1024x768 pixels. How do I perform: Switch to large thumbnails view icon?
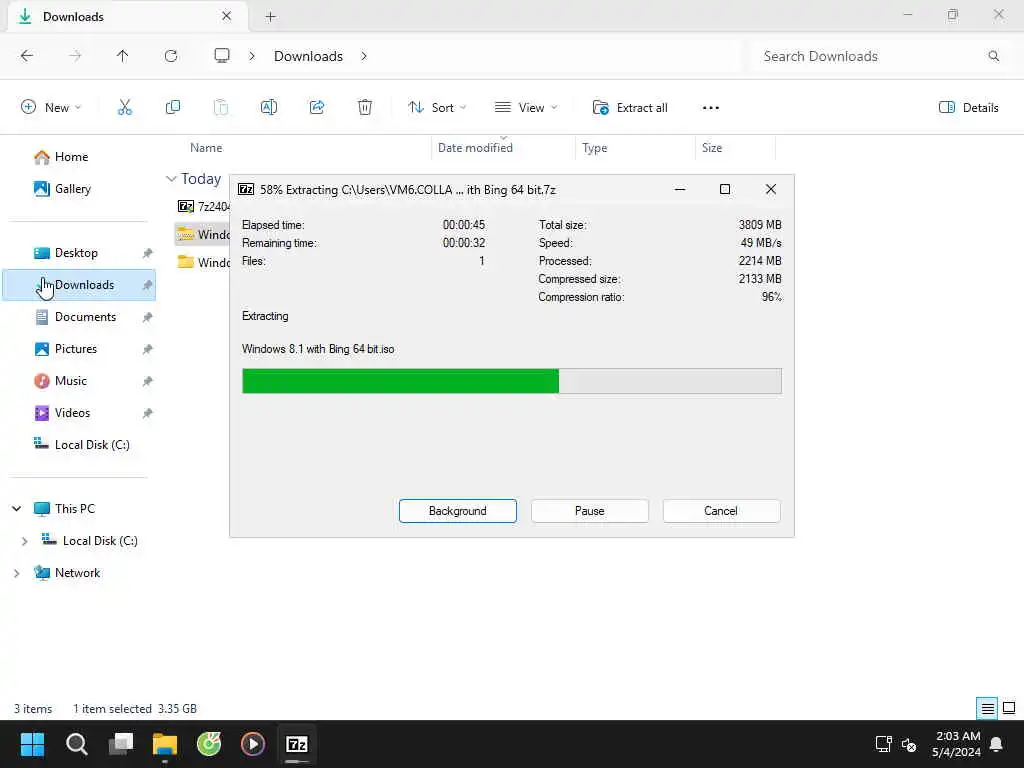(1009, 708)
